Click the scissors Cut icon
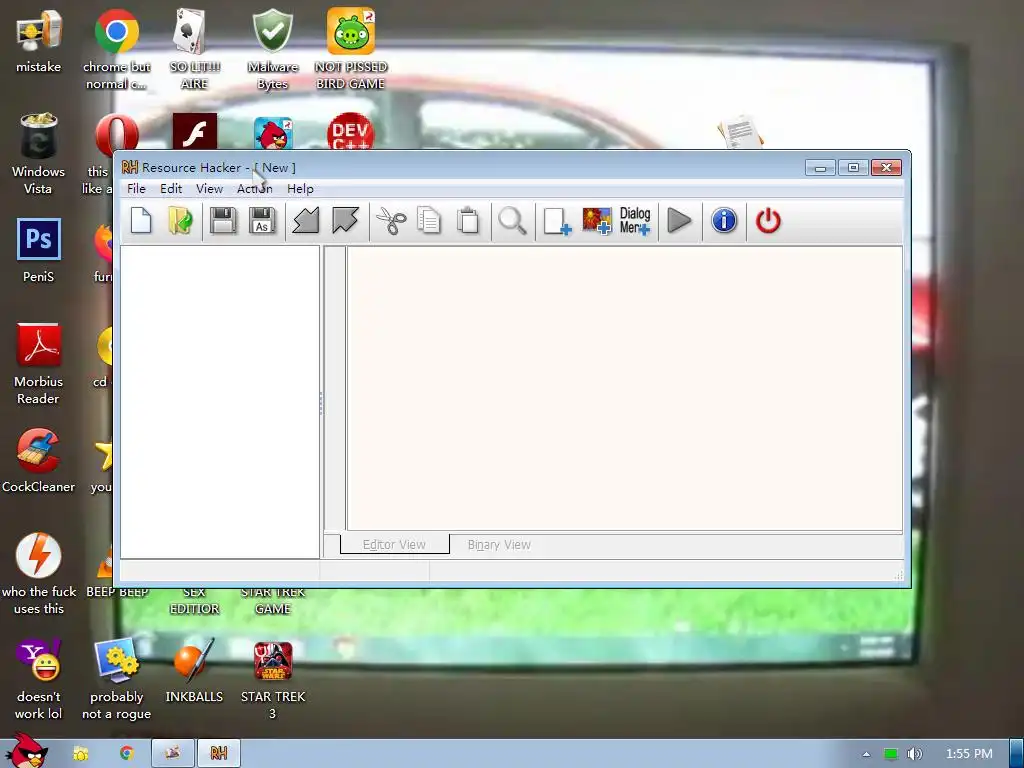 391,221
